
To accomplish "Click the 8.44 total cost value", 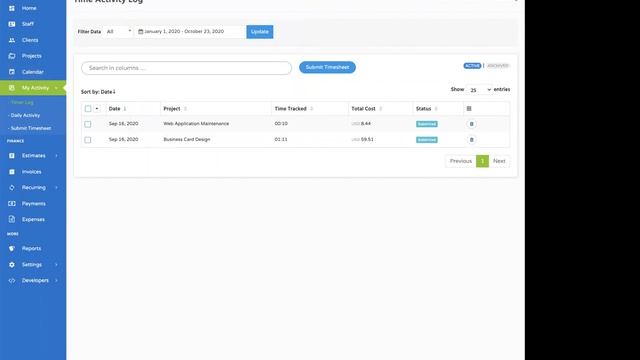I will click(x=366, y=123).
